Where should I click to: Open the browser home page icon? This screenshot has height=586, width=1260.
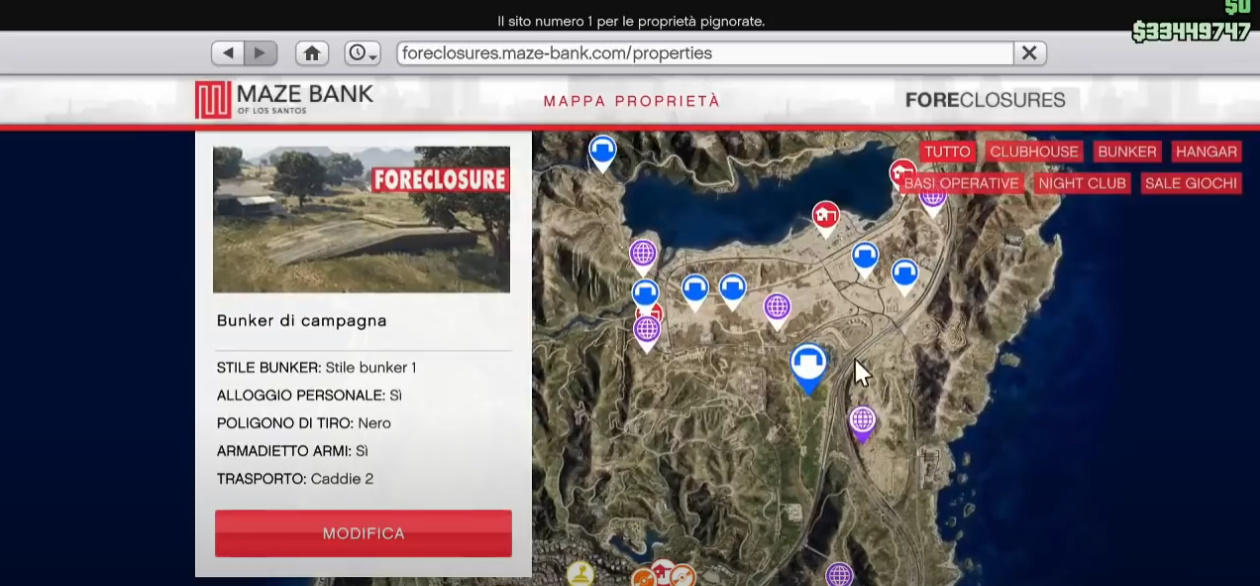312,53
